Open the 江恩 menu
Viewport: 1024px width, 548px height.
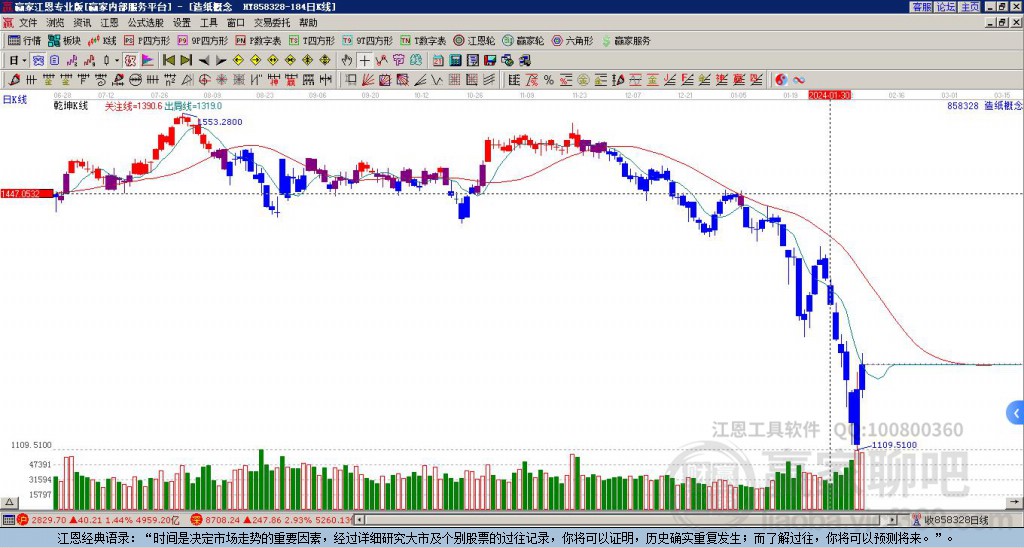[x=109, y=23]
